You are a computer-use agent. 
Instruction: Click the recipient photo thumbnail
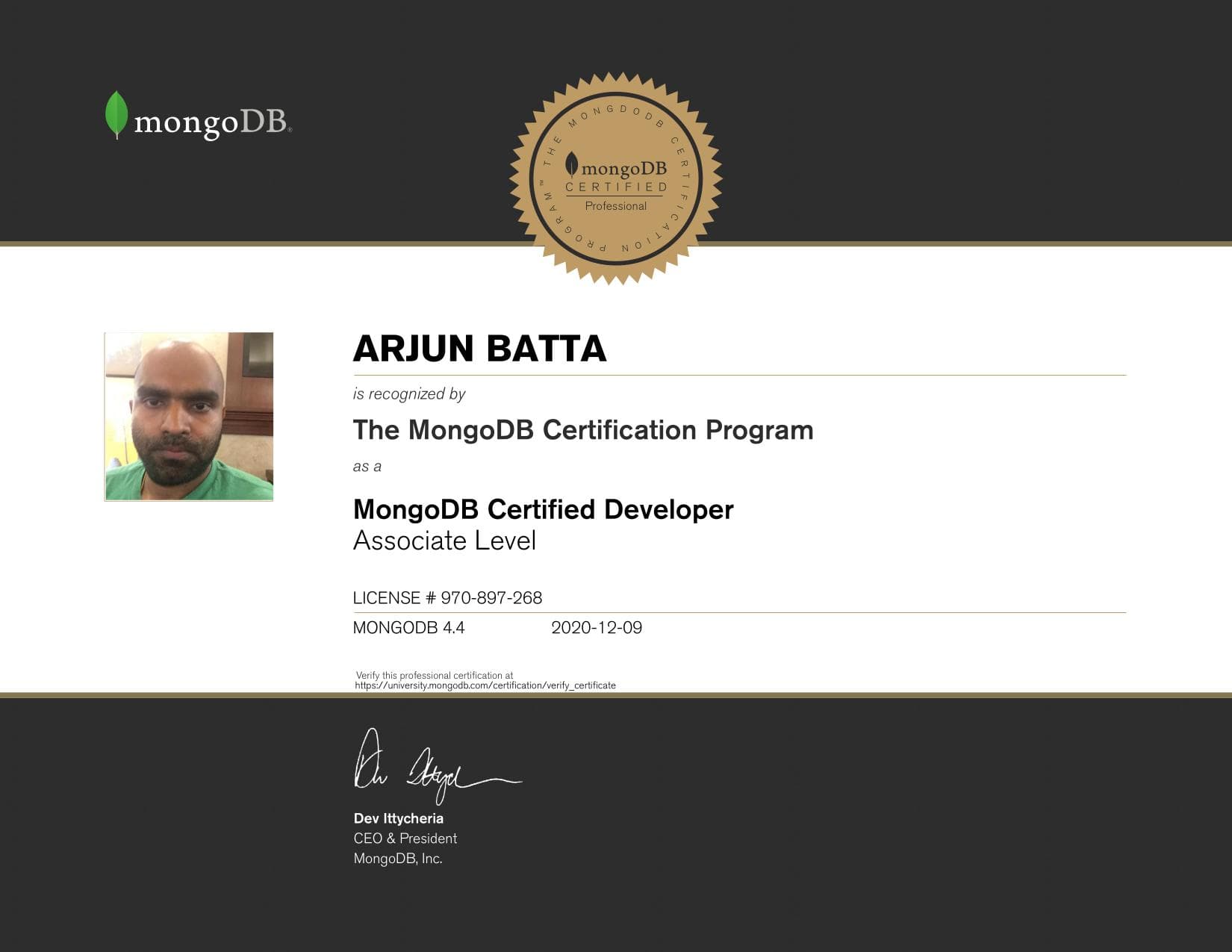(189, 417)
